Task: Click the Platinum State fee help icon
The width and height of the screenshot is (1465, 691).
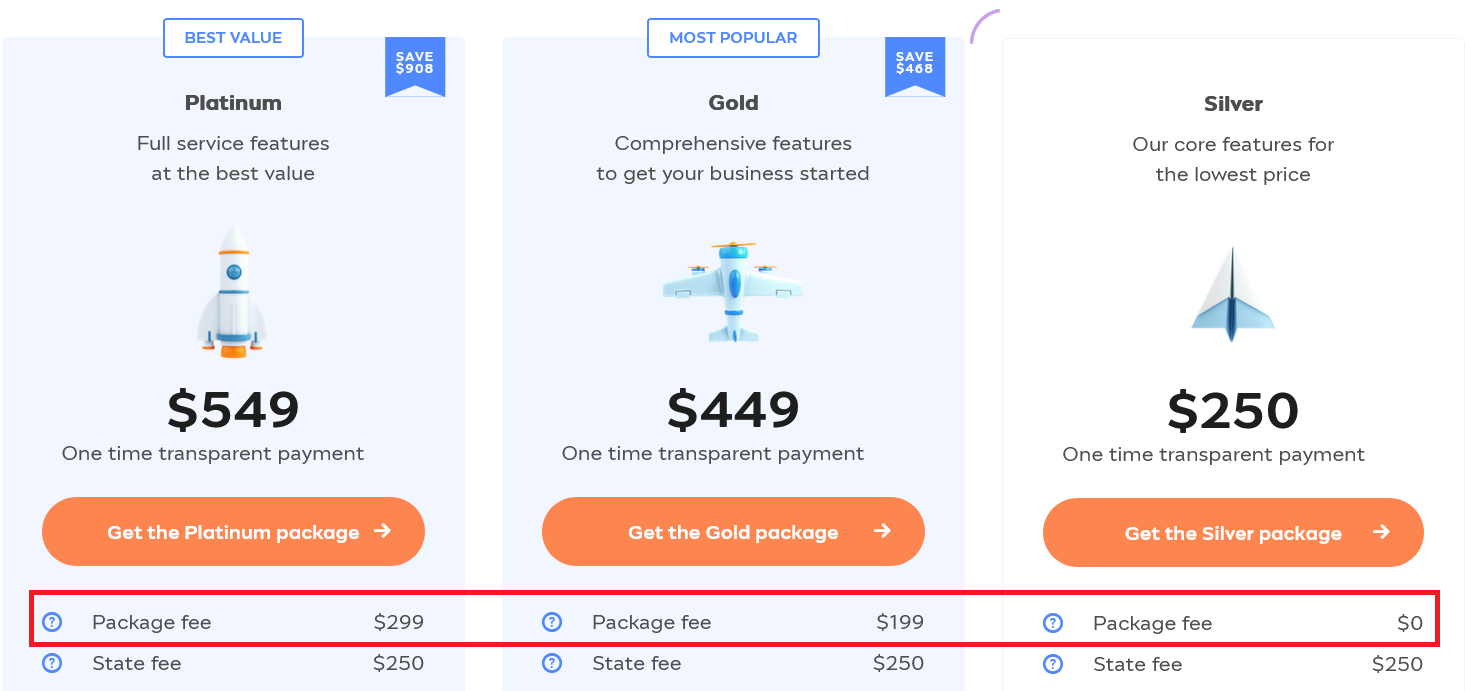Action: coord(52,663)
